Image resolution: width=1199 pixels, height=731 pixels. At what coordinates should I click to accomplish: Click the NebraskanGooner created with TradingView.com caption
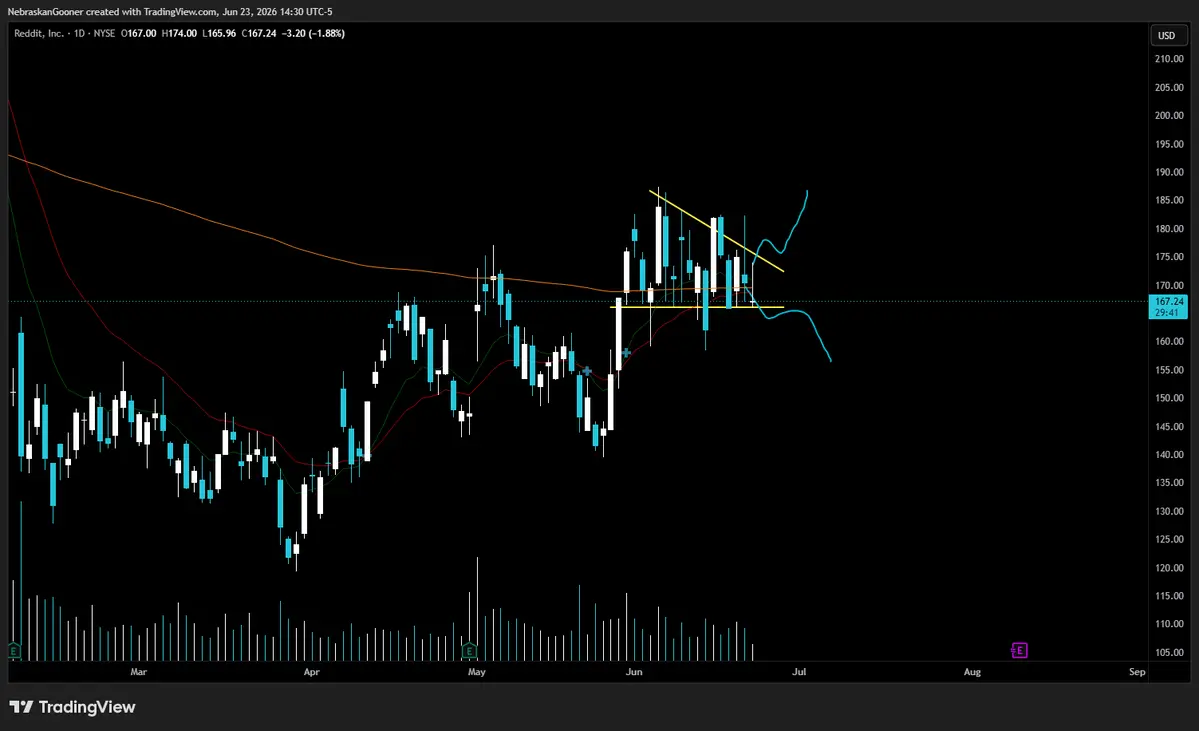(x=170, y=12)
